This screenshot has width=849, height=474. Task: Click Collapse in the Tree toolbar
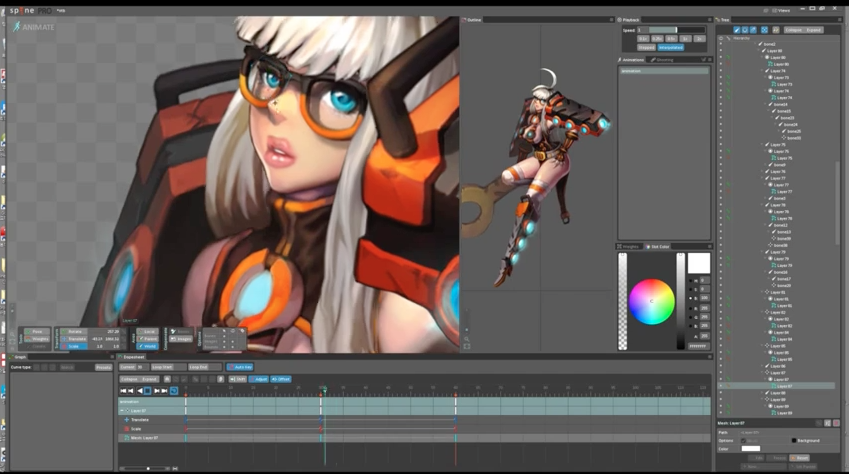point(793,30)
